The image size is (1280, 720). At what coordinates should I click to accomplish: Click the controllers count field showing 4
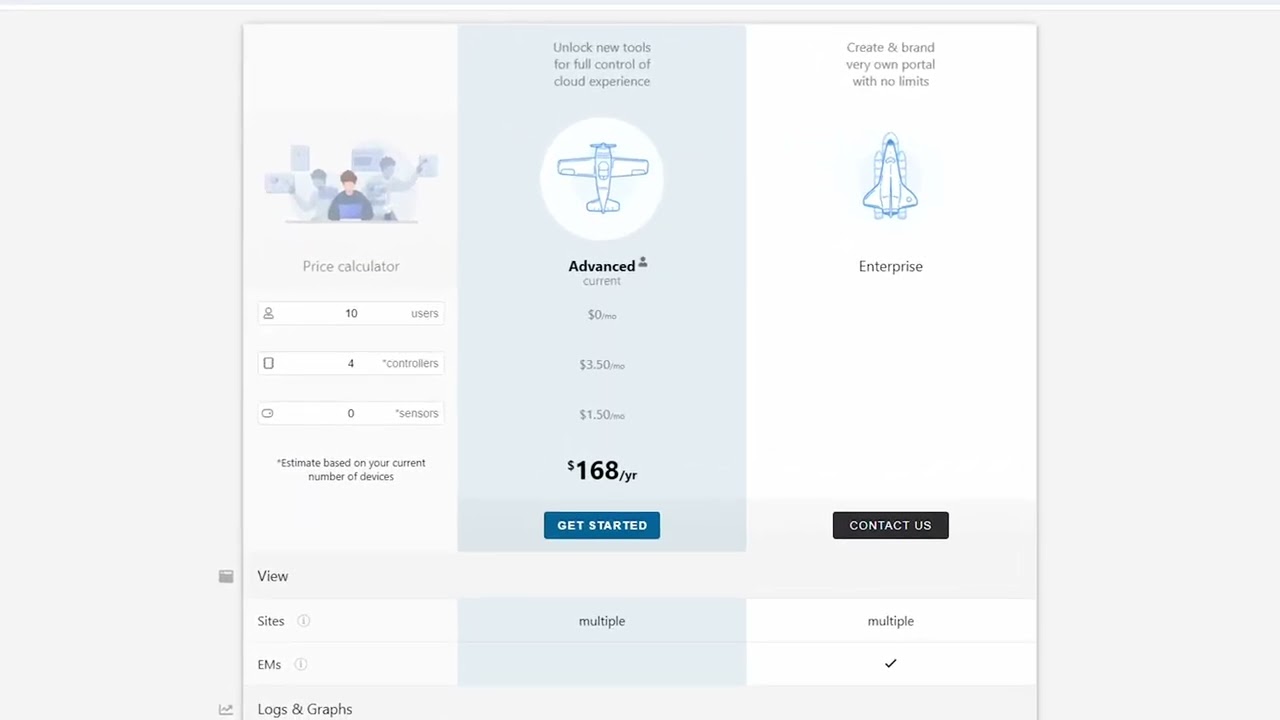click(x=351, y=363)
